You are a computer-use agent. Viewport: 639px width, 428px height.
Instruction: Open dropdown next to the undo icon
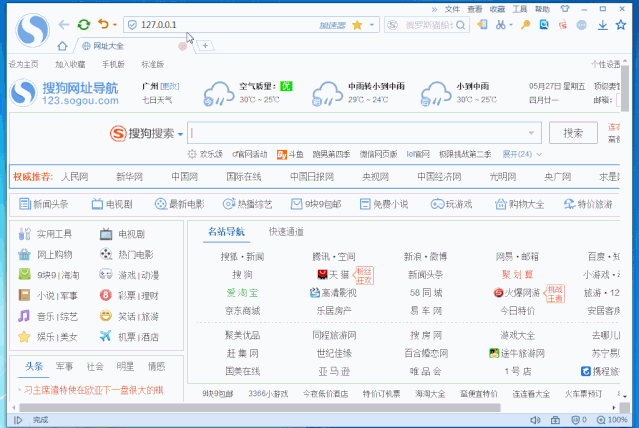115,25
